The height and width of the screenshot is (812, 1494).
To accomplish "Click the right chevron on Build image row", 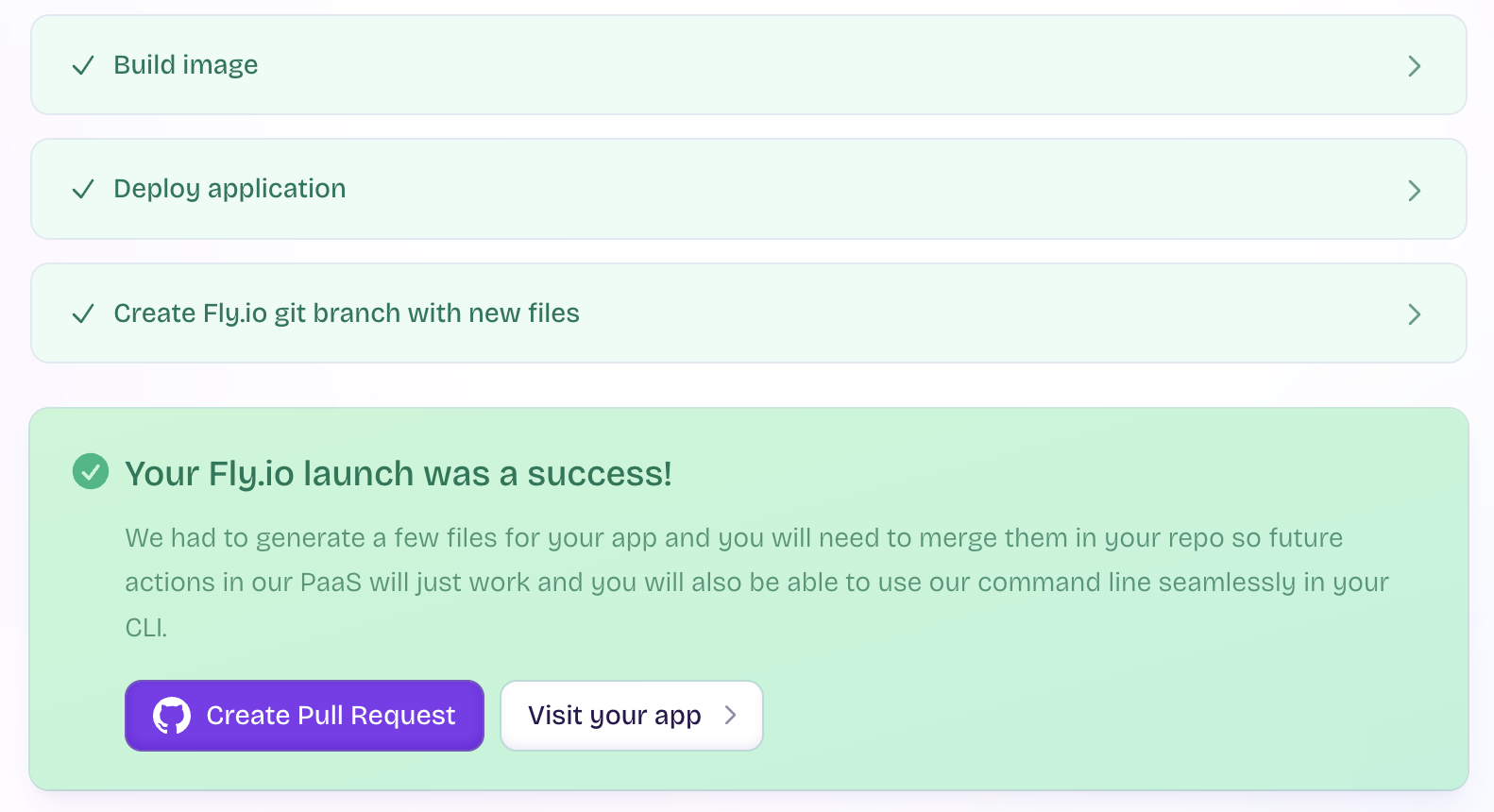I will click(x=1414, y=65).
